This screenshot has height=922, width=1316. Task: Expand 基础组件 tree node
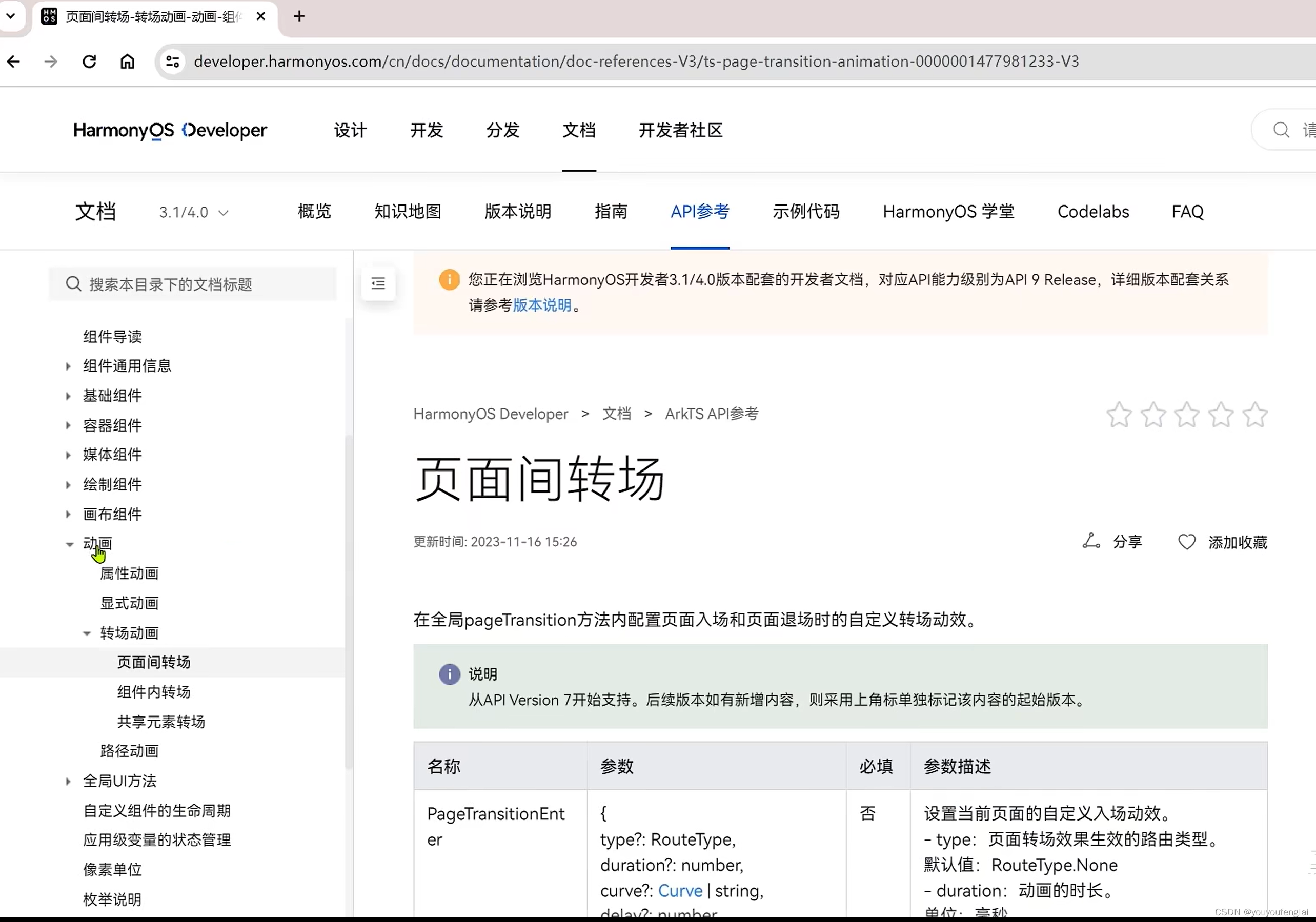(68, 396)
